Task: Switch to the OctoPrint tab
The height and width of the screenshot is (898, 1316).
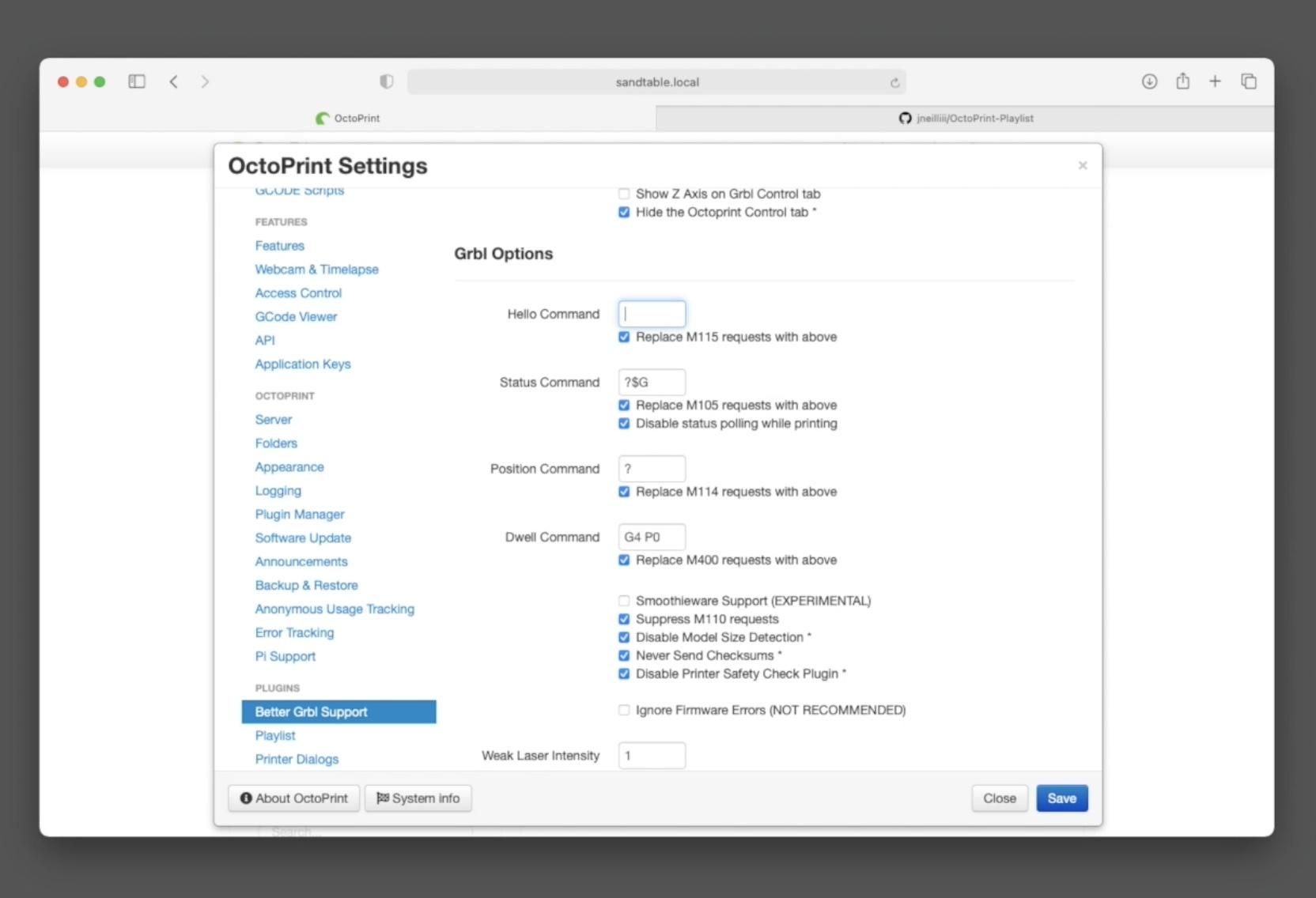Action: click(348, 119)
